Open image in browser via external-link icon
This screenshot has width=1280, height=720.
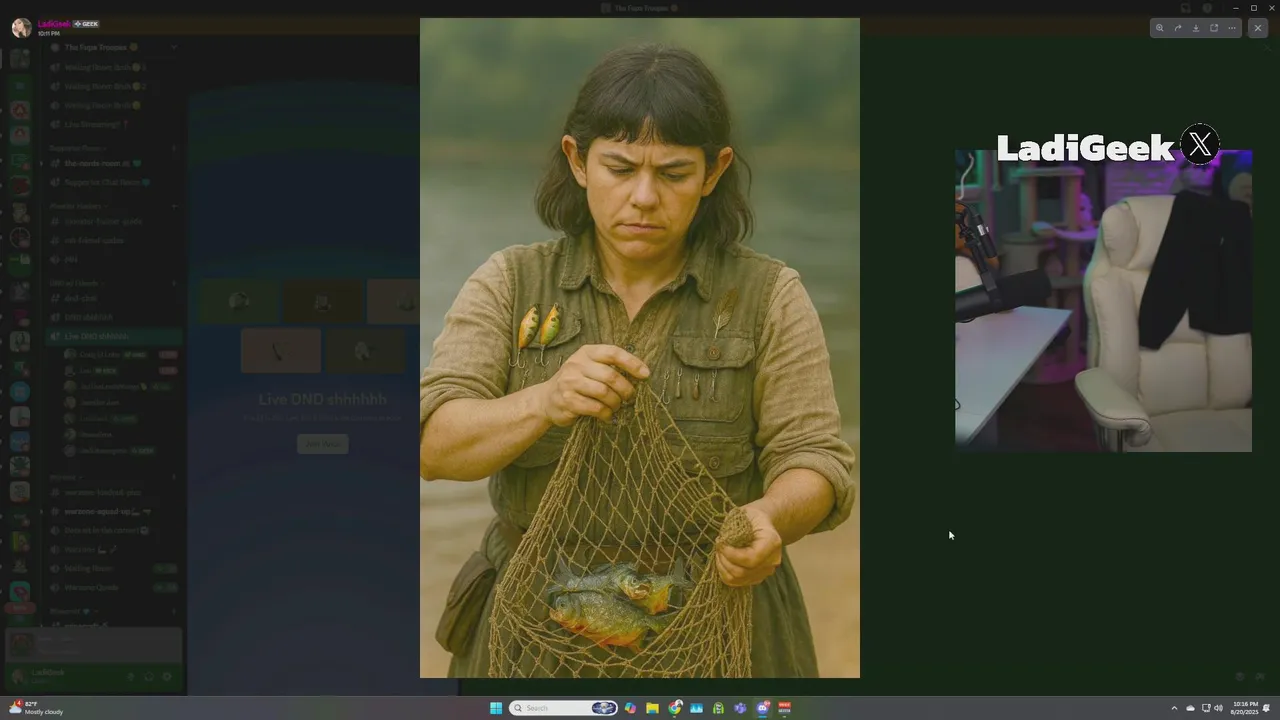point(1214,28)
